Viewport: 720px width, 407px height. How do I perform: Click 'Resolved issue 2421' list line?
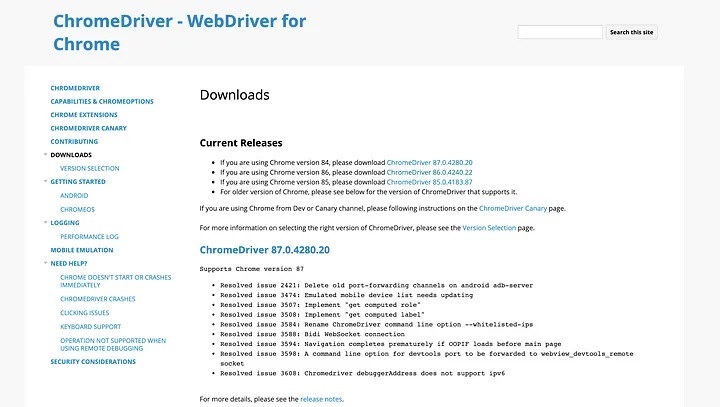(x=377, y=285)
